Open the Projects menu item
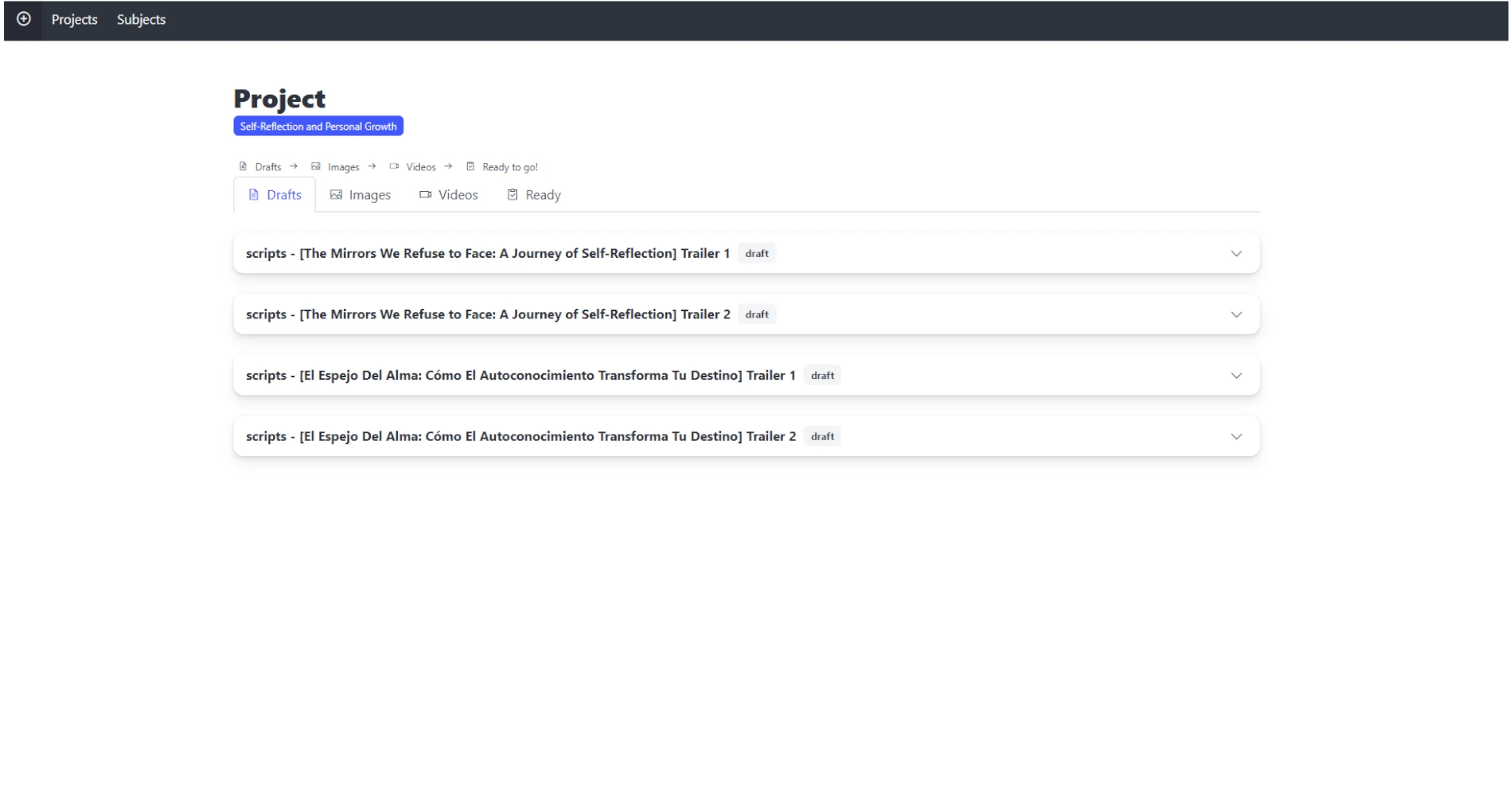This screenshot has width=1512, height=796. [74, 20]
